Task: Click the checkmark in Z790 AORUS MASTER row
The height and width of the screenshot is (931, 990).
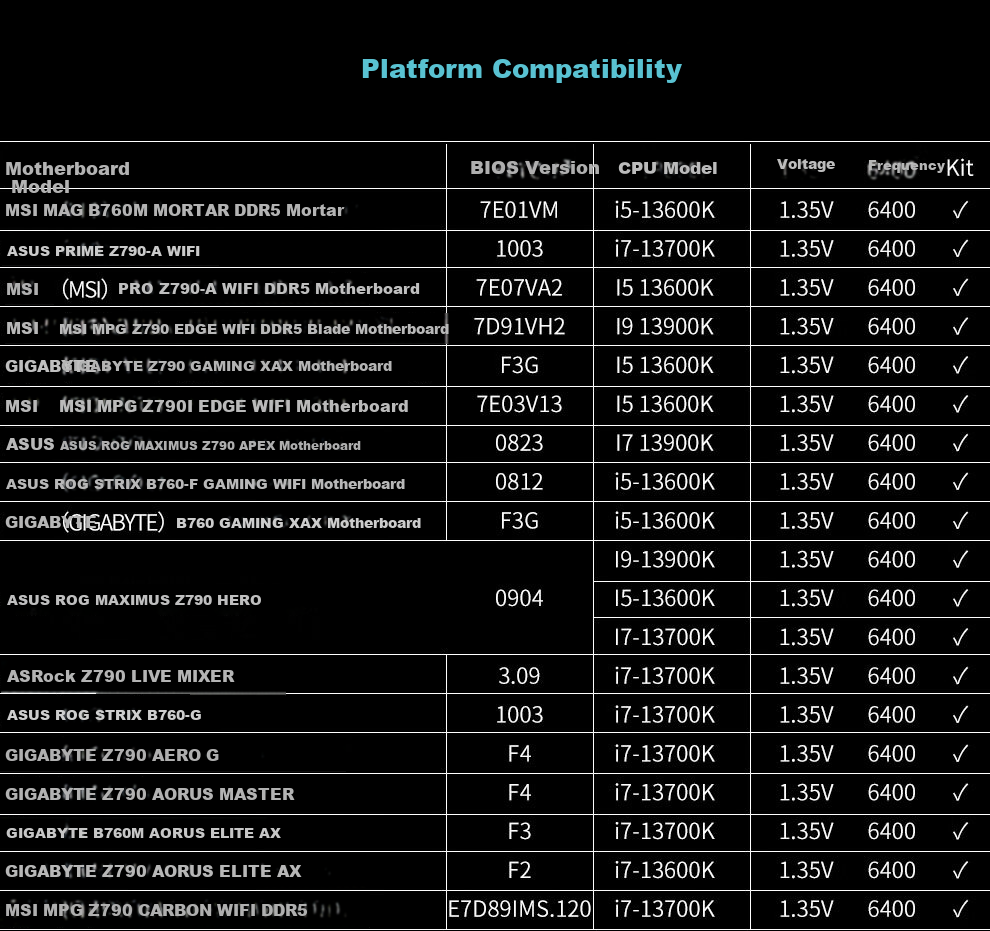Action: coord(960,793)
